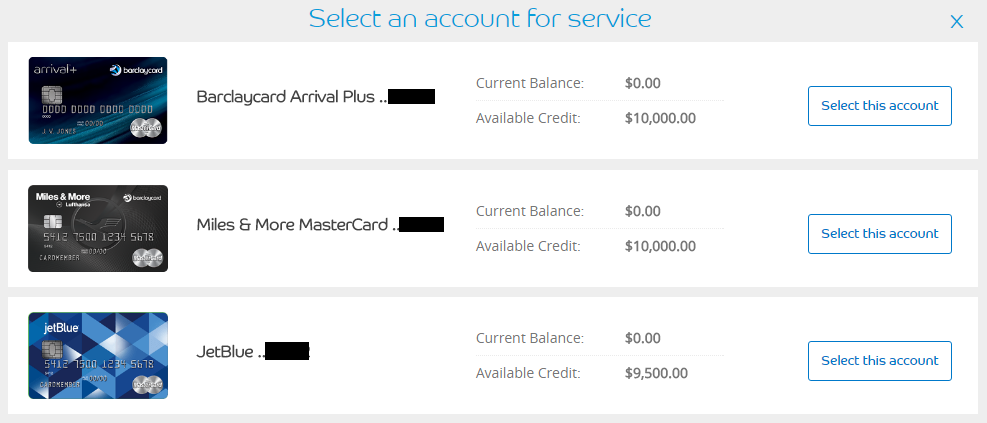This screenshot has height=423, width=987.
Task: Close the account selection dialog
Action: pos(956,21)
